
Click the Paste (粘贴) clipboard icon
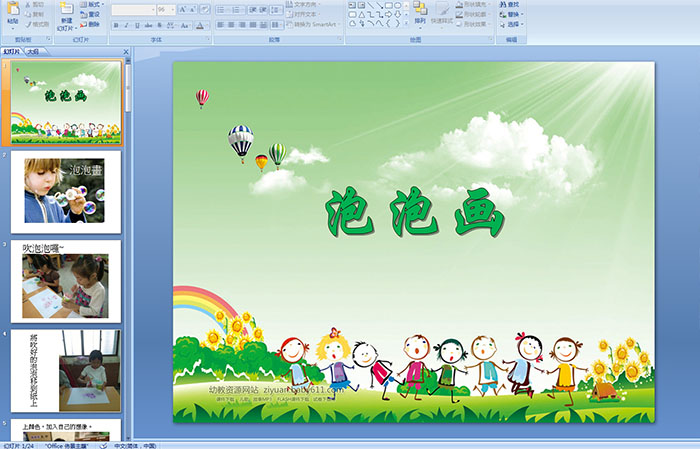13,8
